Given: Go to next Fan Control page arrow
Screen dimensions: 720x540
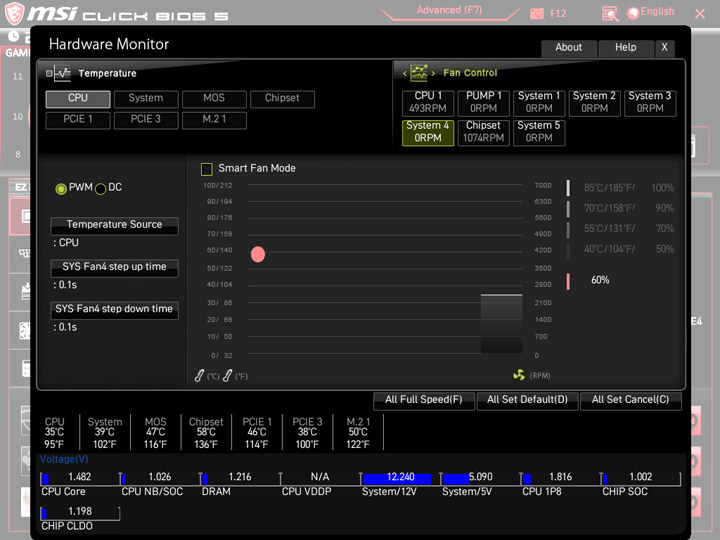Looking at the screenshot, I should pos(433,73).
